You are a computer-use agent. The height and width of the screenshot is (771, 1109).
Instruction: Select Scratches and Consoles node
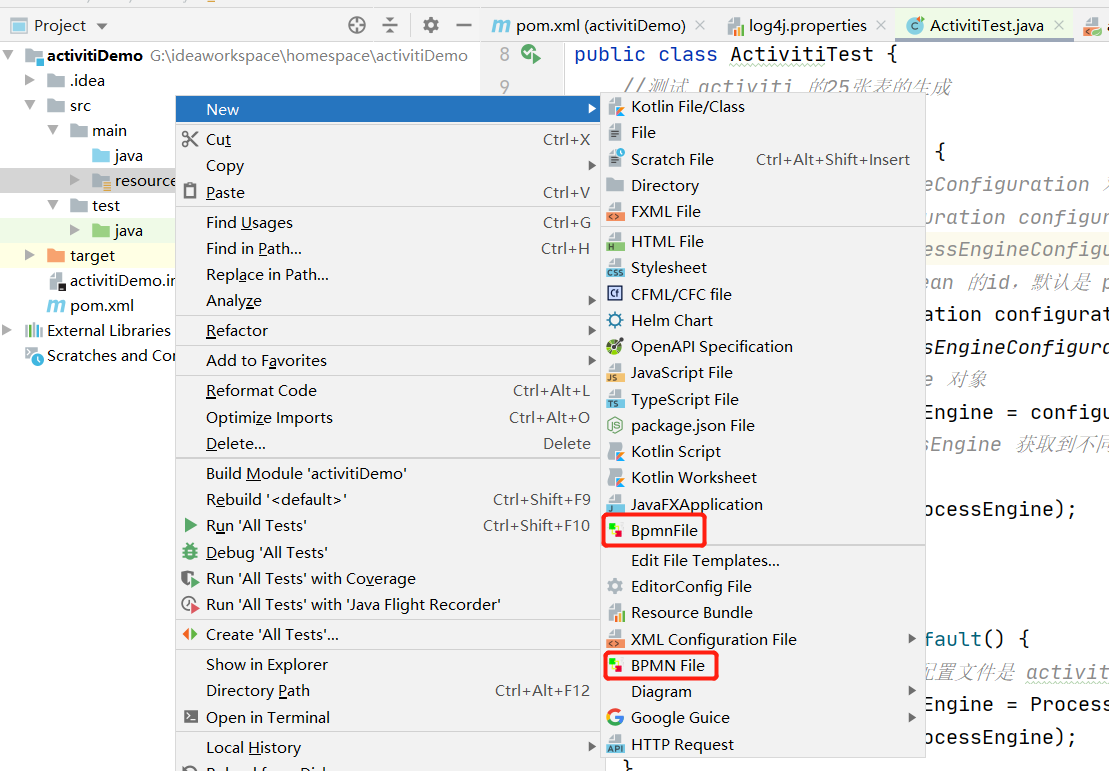tap(100, 356)
